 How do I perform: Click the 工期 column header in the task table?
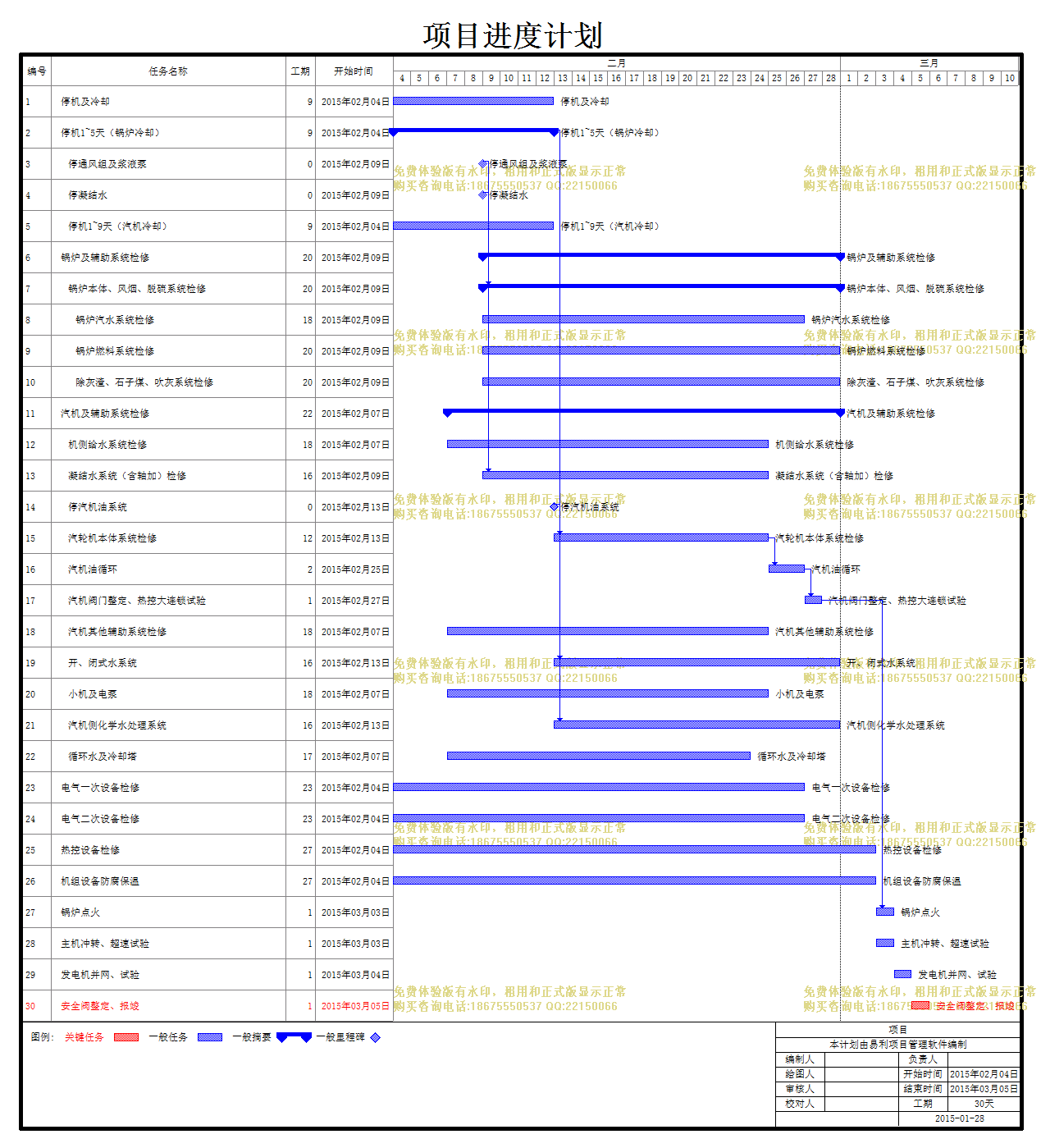pos(300,71)
